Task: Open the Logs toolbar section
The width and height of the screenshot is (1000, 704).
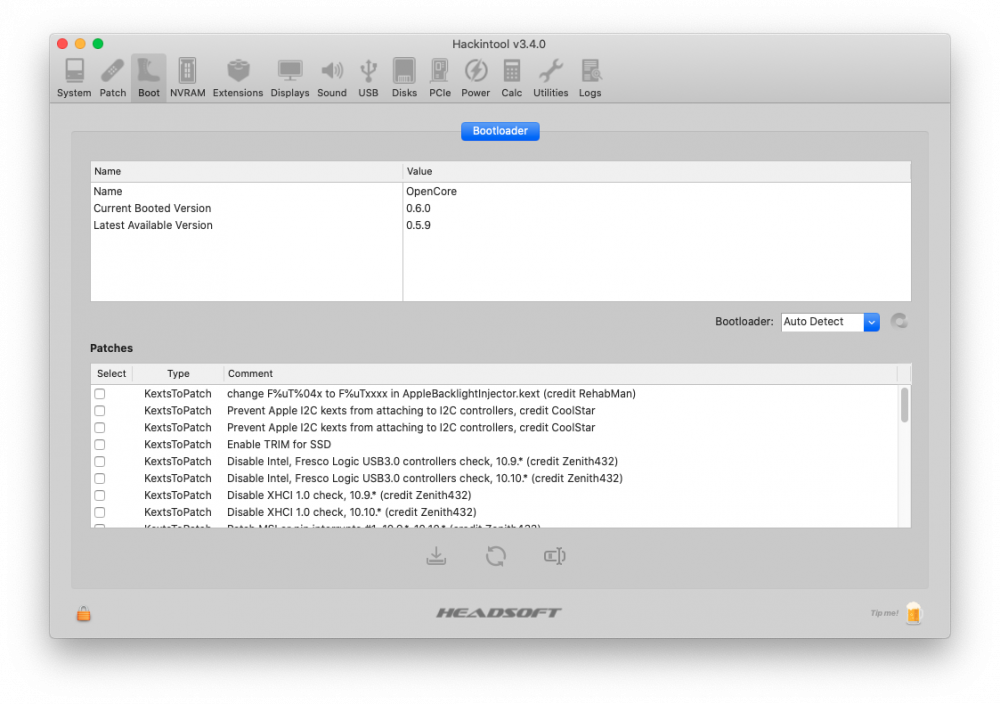Action: coord(590,78)
